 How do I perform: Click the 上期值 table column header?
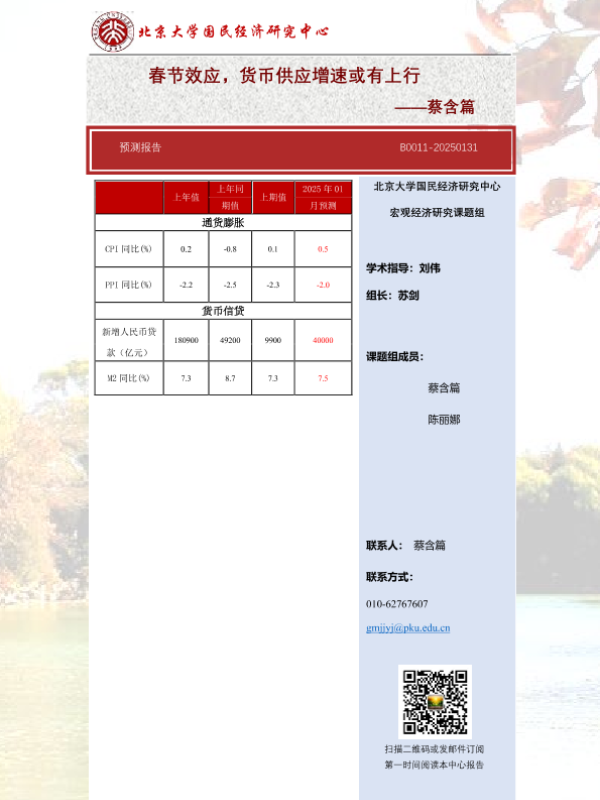click(273, 198)
